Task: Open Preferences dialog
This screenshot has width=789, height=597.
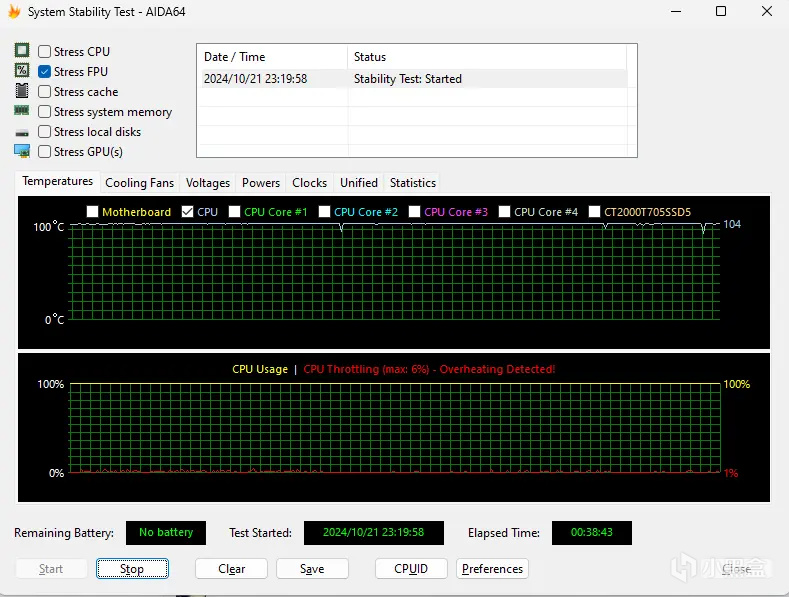Action: (492, 569)
